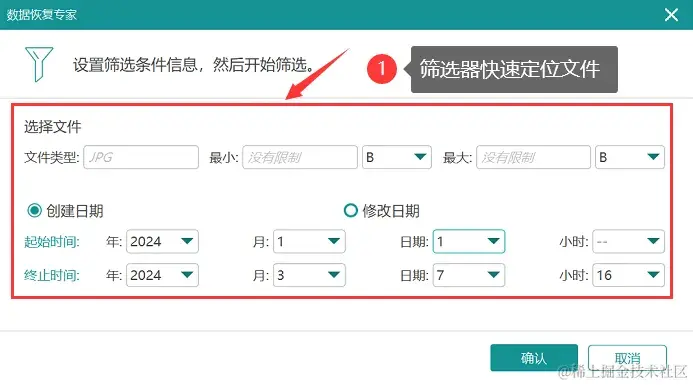Open 终止时间 month dropdown showing 3
The image size is (693, 385).
tap(309, 275)
